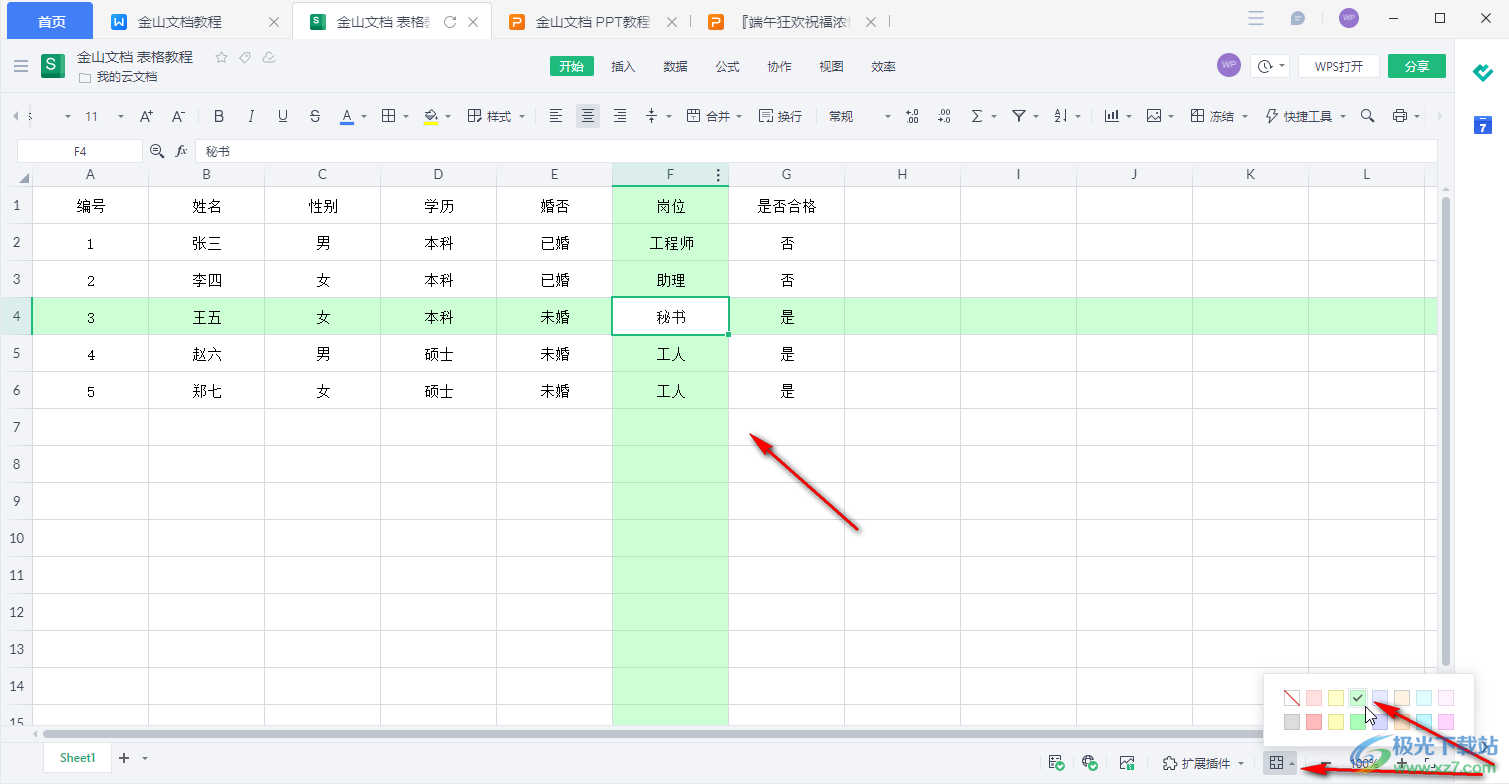
Task: Increase decimal places
Action: click(912, 116)
